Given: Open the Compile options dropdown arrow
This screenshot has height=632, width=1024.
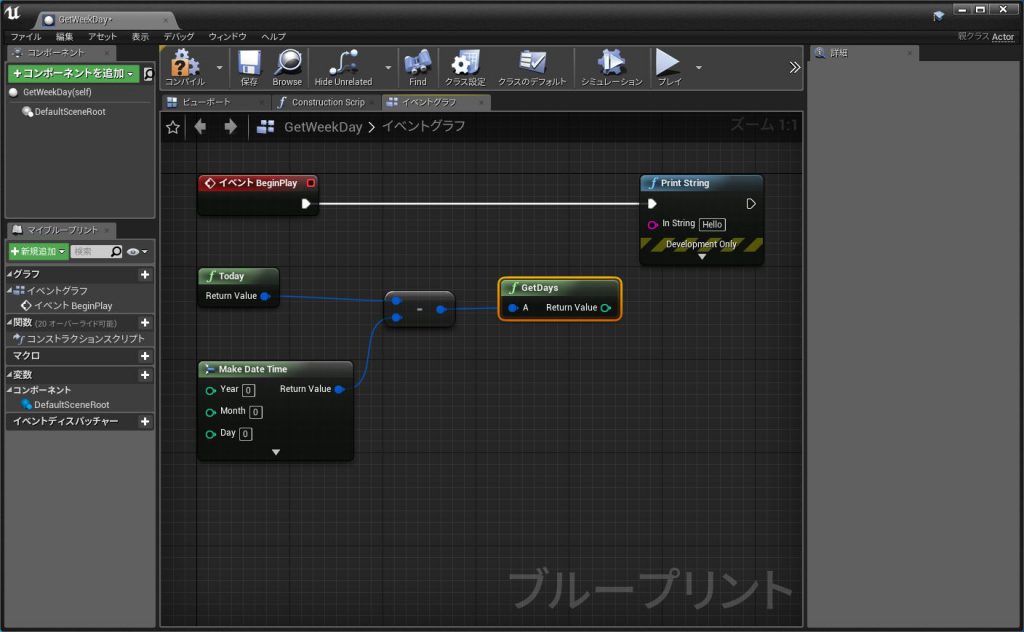Looking at the screenshot, I should click(219, 67).
